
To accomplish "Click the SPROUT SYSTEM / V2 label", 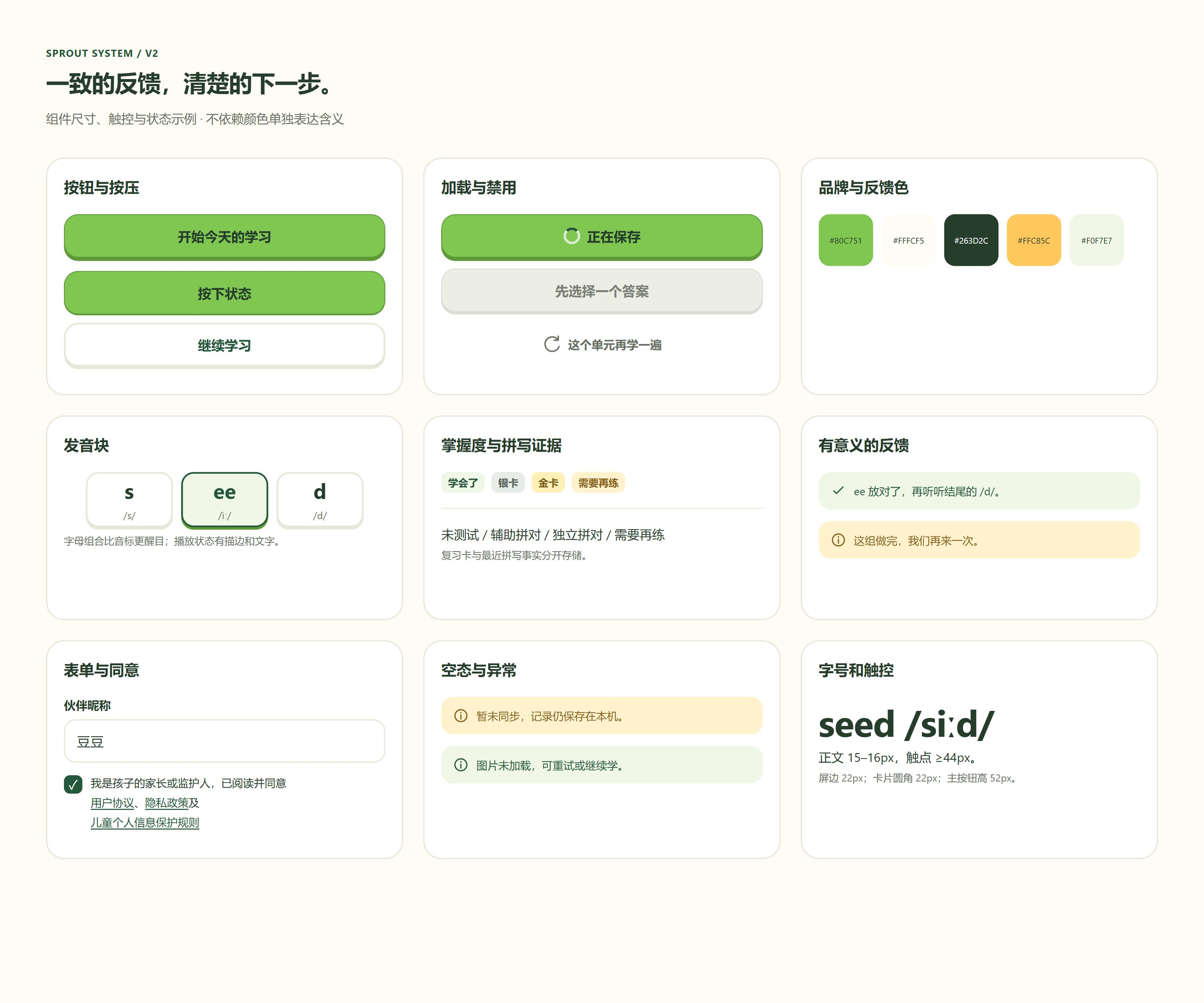I will (x=102, y=53).
